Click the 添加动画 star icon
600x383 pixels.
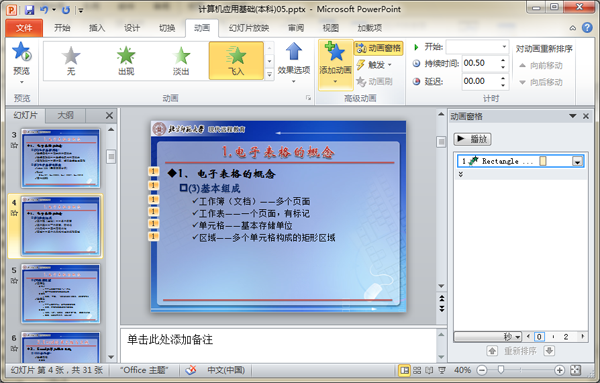tap(335, 52)
